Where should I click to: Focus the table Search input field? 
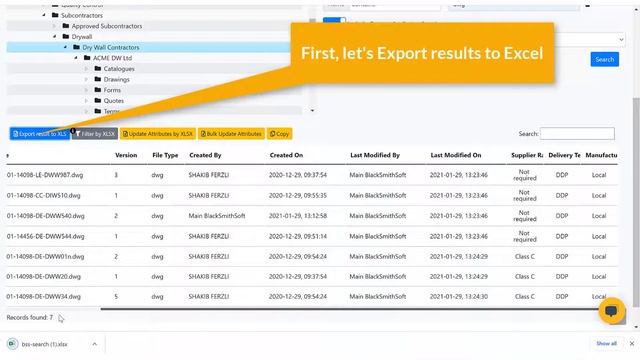pyautogui.click(x=577, y=133)
